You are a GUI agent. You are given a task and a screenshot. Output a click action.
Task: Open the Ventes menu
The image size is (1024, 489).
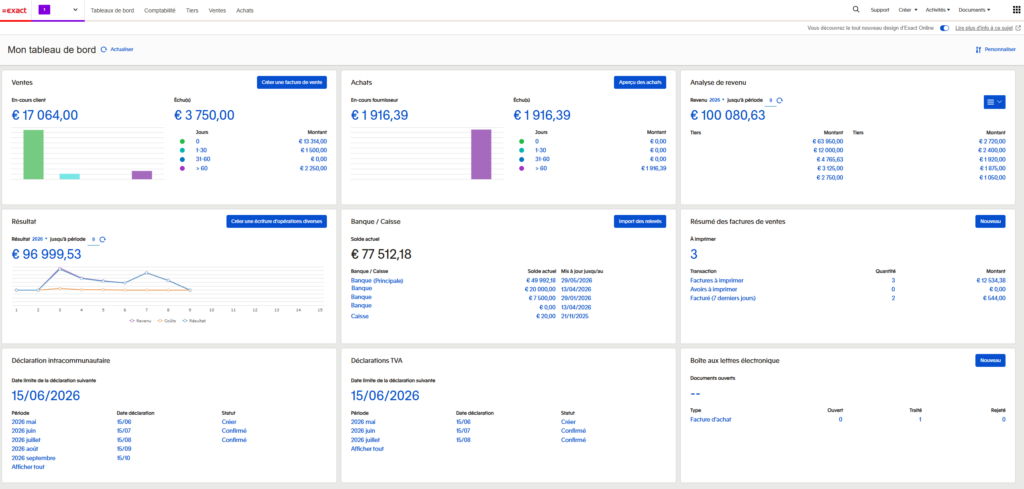click(x=217, y=10)
